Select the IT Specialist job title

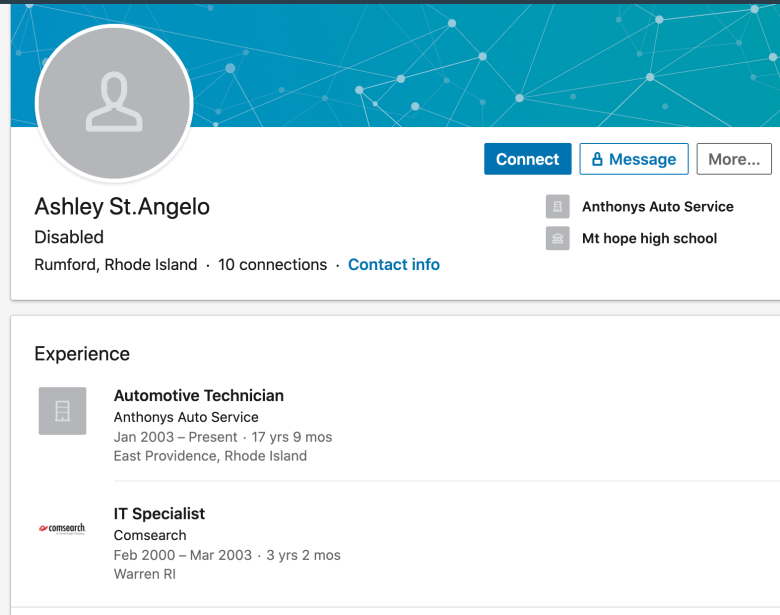(160, 514)
